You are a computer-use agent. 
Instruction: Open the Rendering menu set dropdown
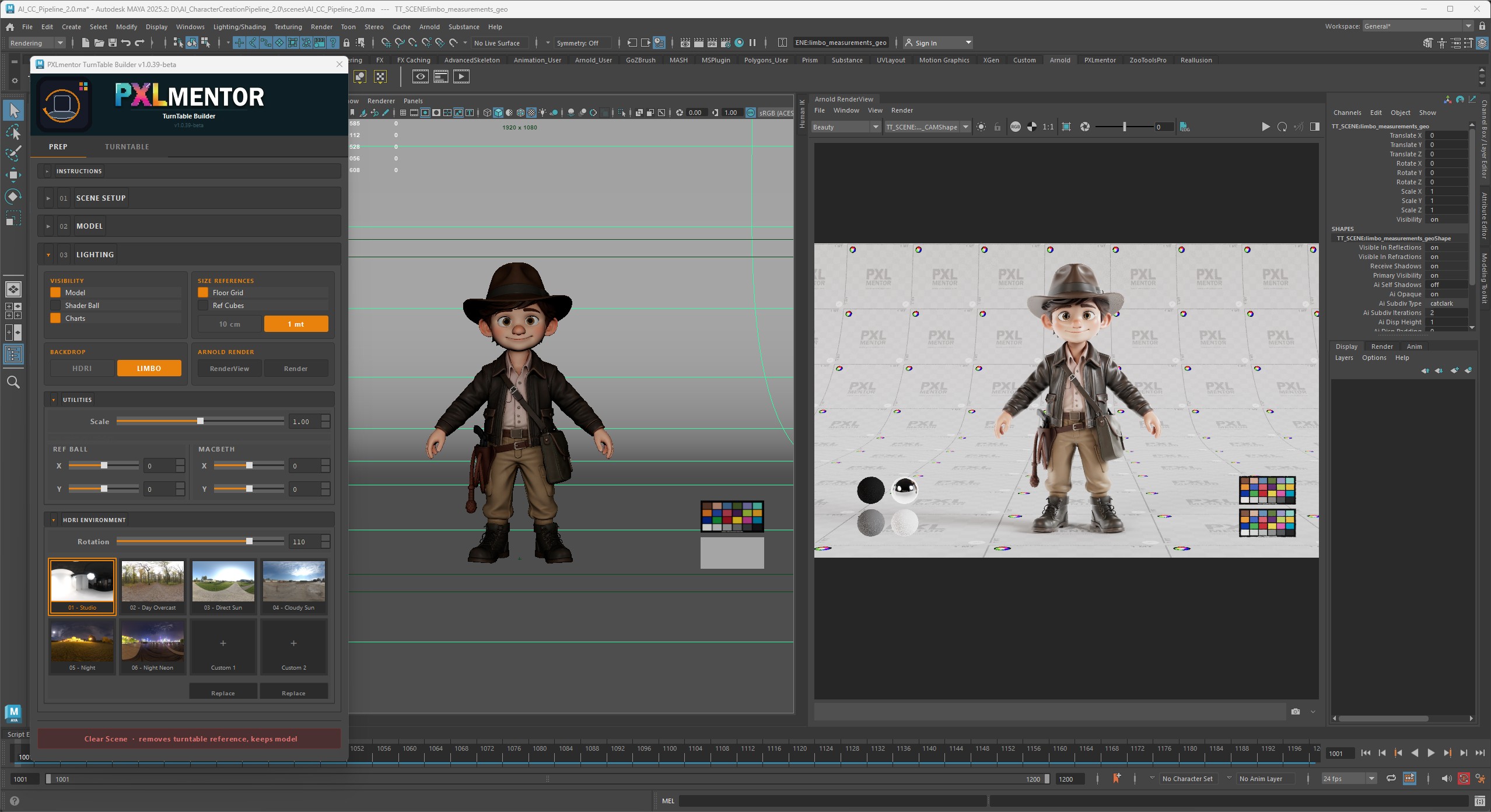click(x=36, y=43)
